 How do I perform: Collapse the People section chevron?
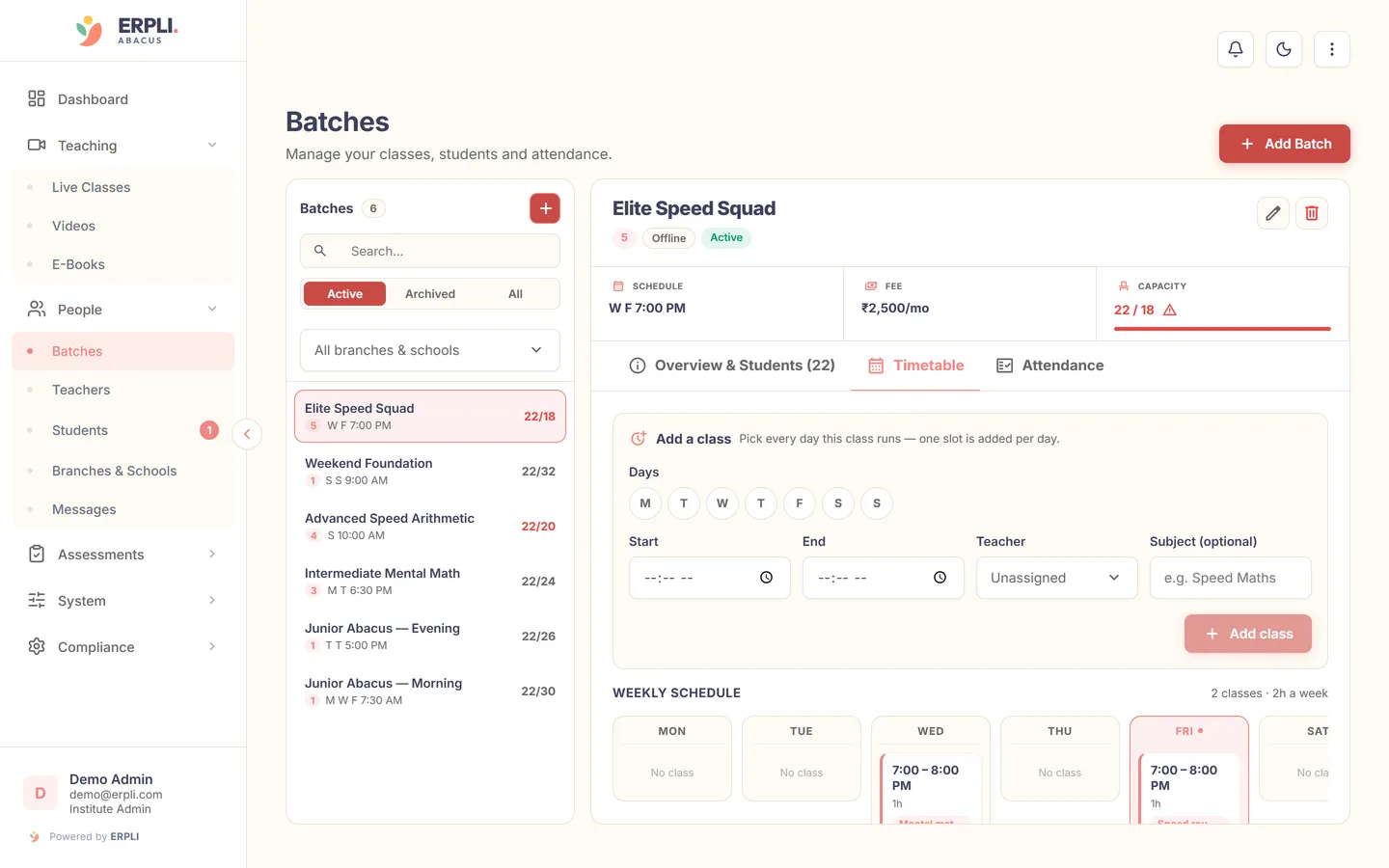coord(212,309)
